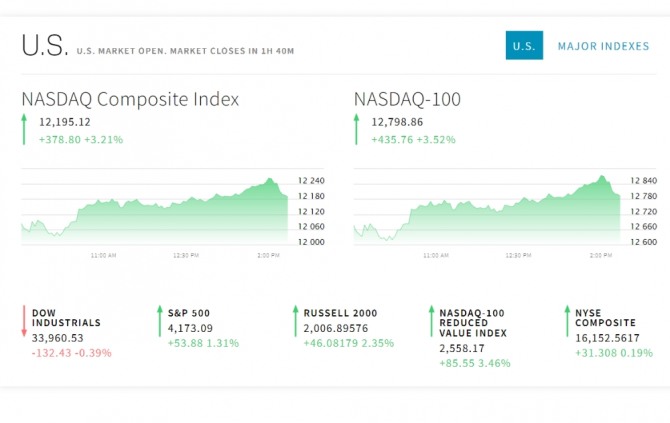Open the S&P 500 index link
This screenshot has width=670, height=423.
click(x=188, y=313)
